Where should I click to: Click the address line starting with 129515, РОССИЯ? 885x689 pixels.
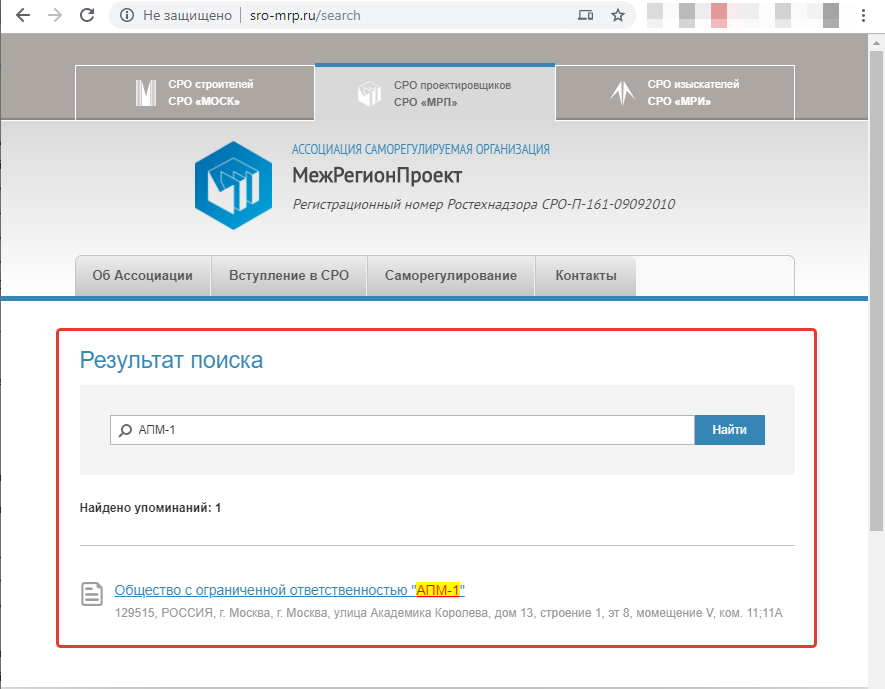[x=449, y=613]
